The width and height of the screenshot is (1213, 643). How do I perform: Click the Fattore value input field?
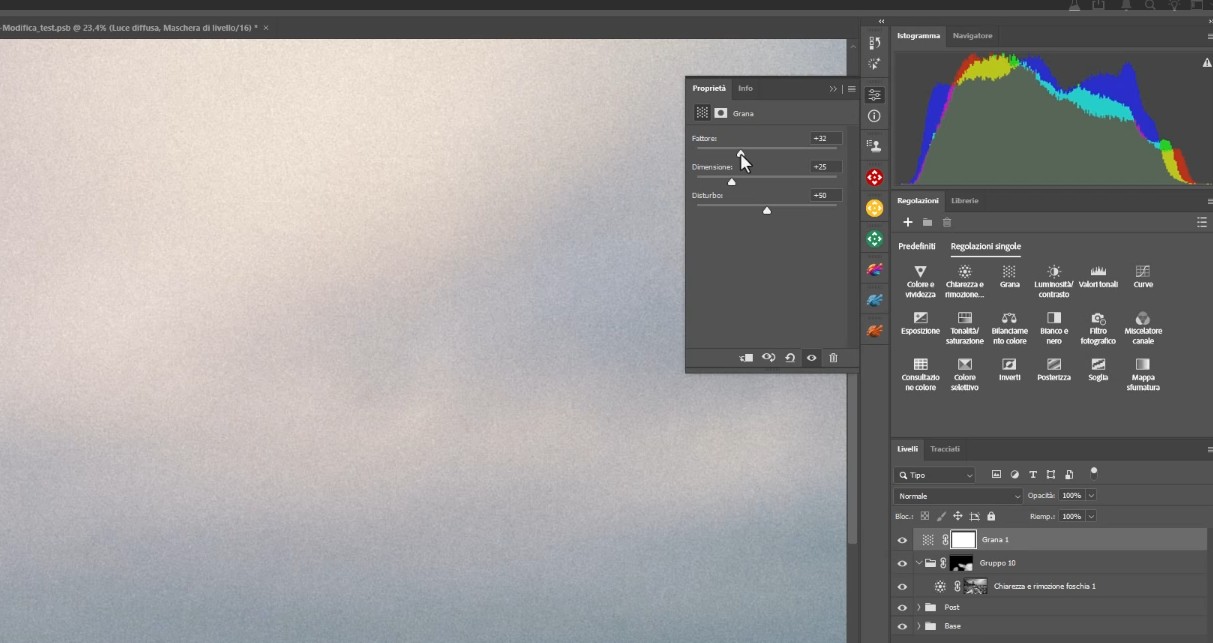pyautogui.click(x=826, y=139)
